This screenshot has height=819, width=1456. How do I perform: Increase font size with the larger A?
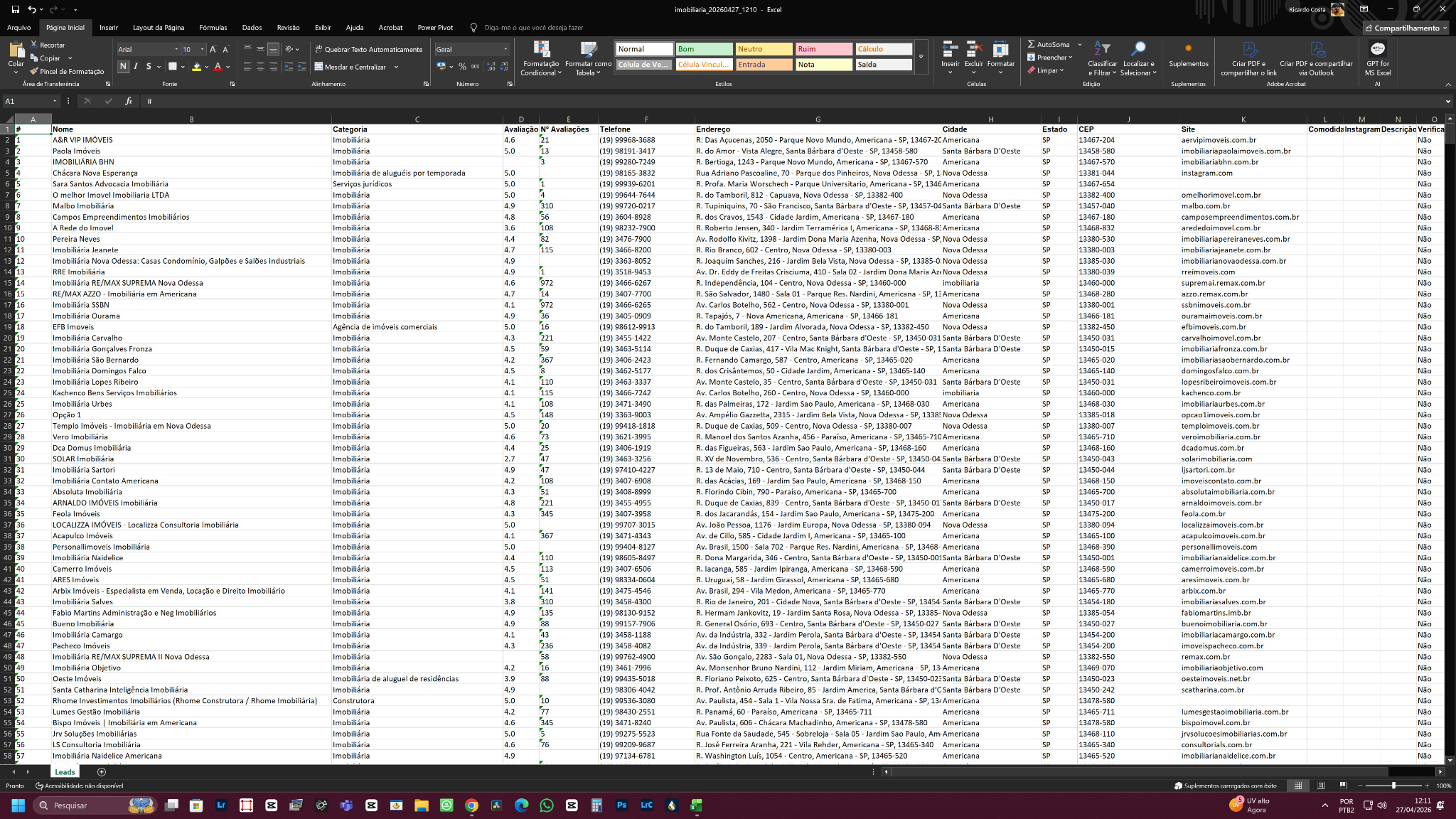[x=213, y=49]
